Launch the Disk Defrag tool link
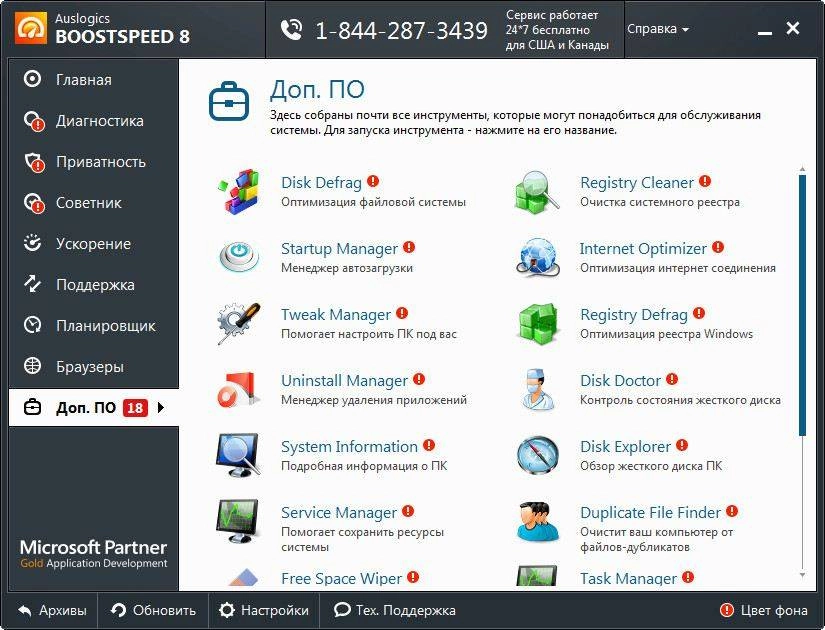 [x=321, y=183]
